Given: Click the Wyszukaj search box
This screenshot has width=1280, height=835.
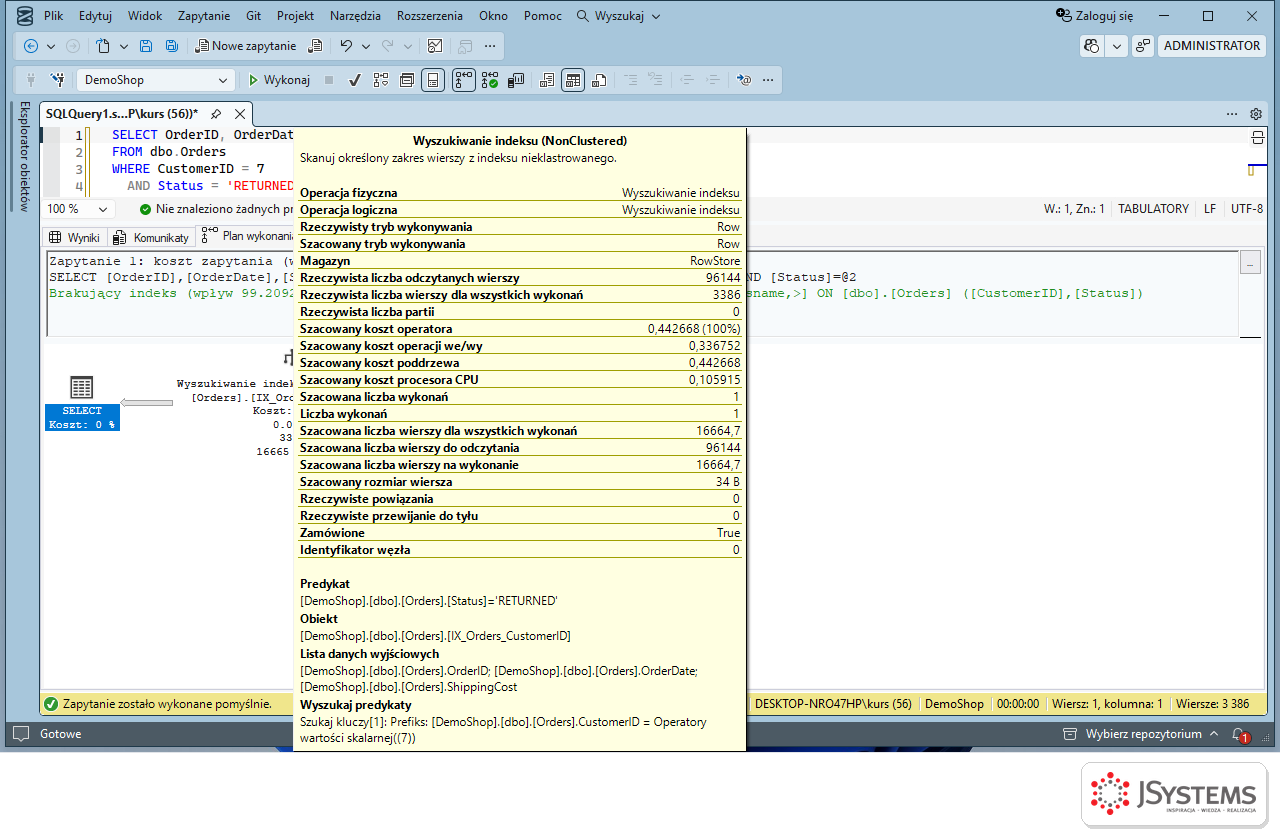Looking at the screenshot, I should click(x=619, y=16).
